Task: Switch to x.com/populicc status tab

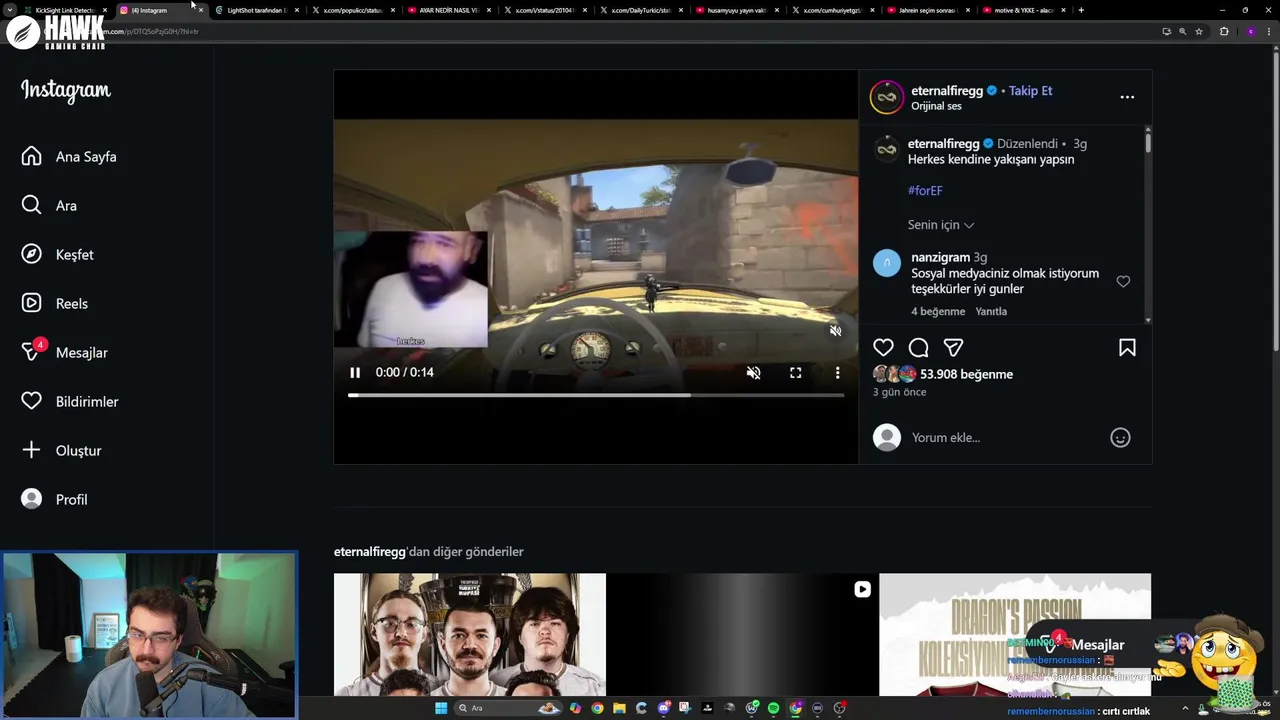Action: point(352,10)
